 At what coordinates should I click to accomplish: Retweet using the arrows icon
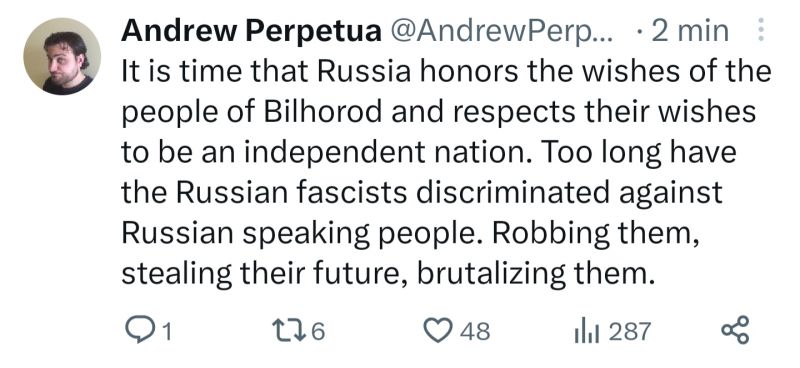[x=288, y=331]
